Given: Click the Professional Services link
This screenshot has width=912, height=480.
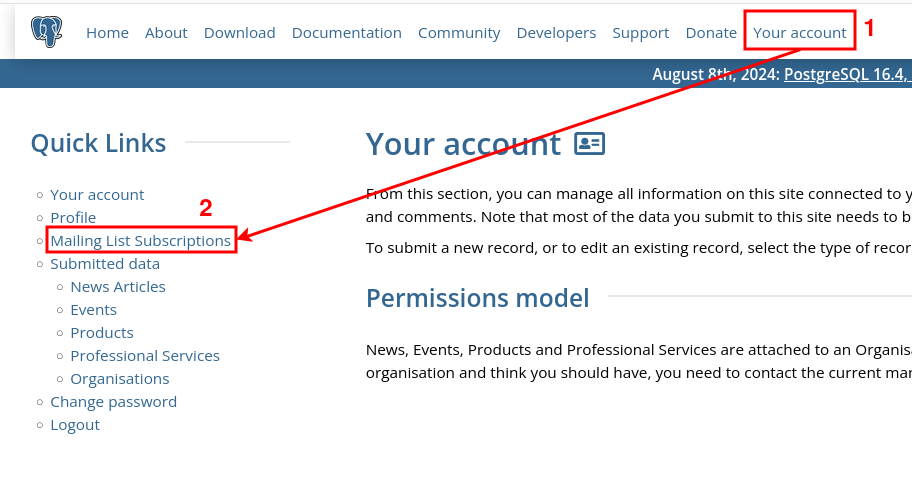Looking at the screenshot, I should point(145,356).
